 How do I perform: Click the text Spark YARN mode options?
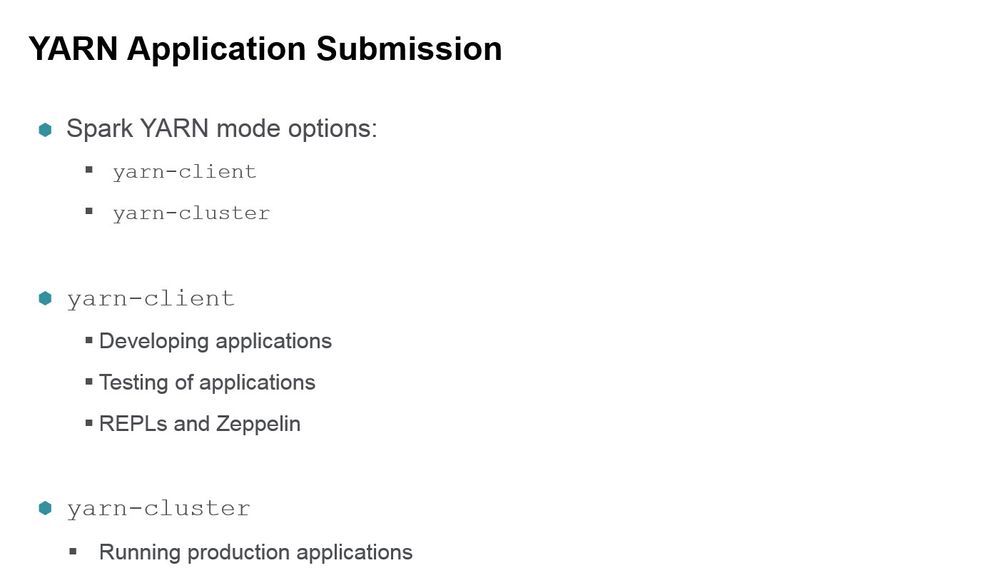pyautogui.click(x=221, y=129)
